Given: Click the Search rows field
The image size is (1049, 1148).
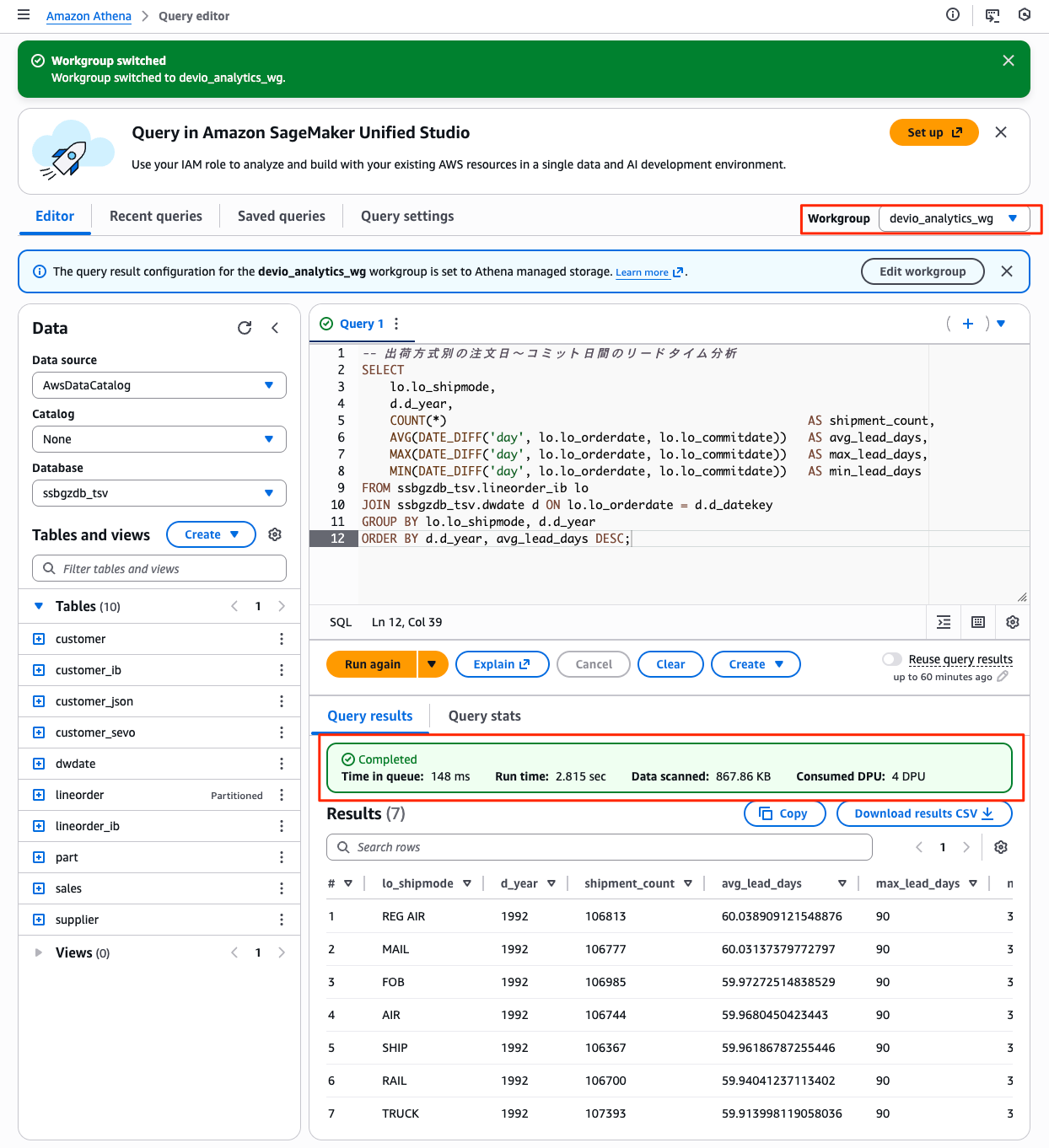Looking at the screenshot, I should pyautogui.click(x=599, y=847).
